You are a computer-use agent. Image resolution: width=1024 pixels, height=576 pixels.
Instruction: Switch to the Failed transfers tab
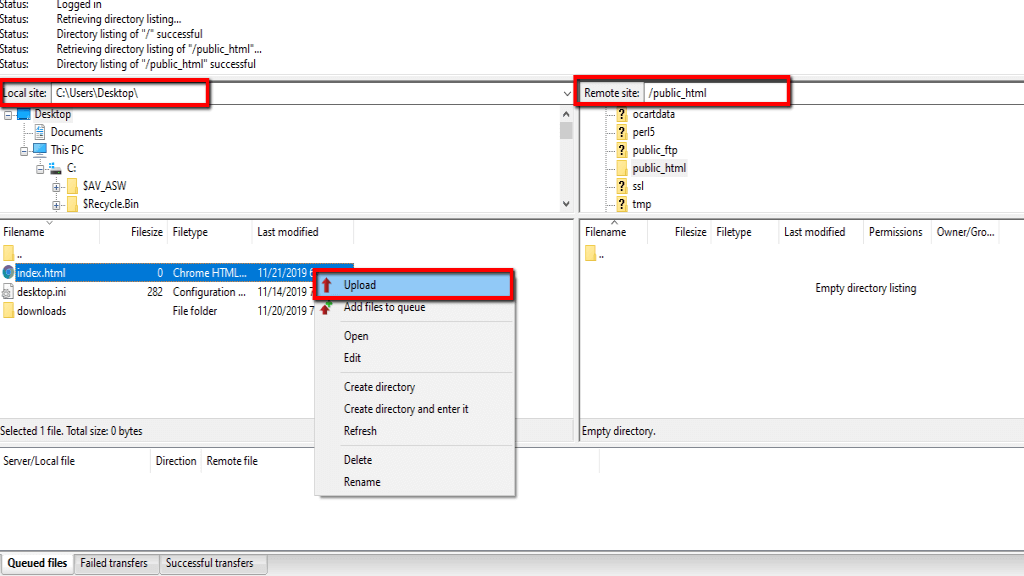pyautogui.click(x=114, y=563)
